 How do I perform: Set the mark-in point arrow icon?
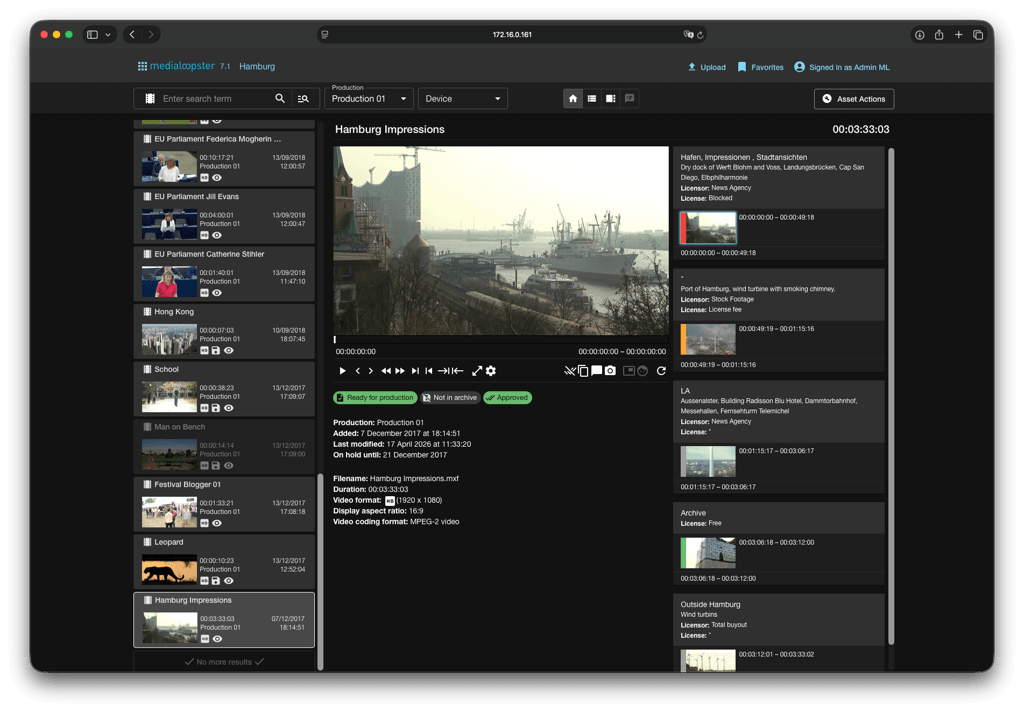[443, 371]
